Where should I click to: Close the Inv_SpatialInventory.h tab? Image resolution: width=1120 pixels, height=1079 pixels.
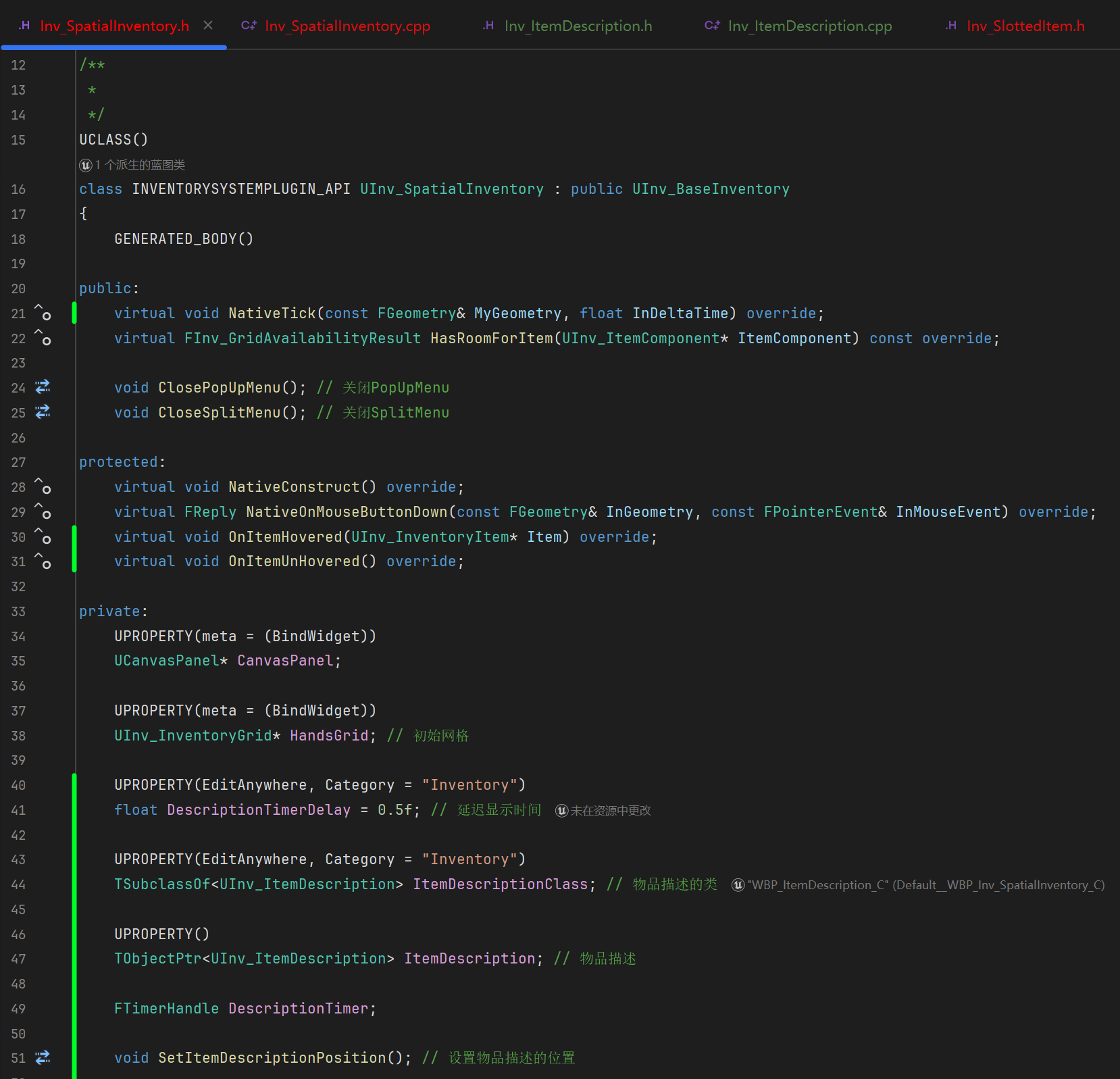click(x=208, y=25)
